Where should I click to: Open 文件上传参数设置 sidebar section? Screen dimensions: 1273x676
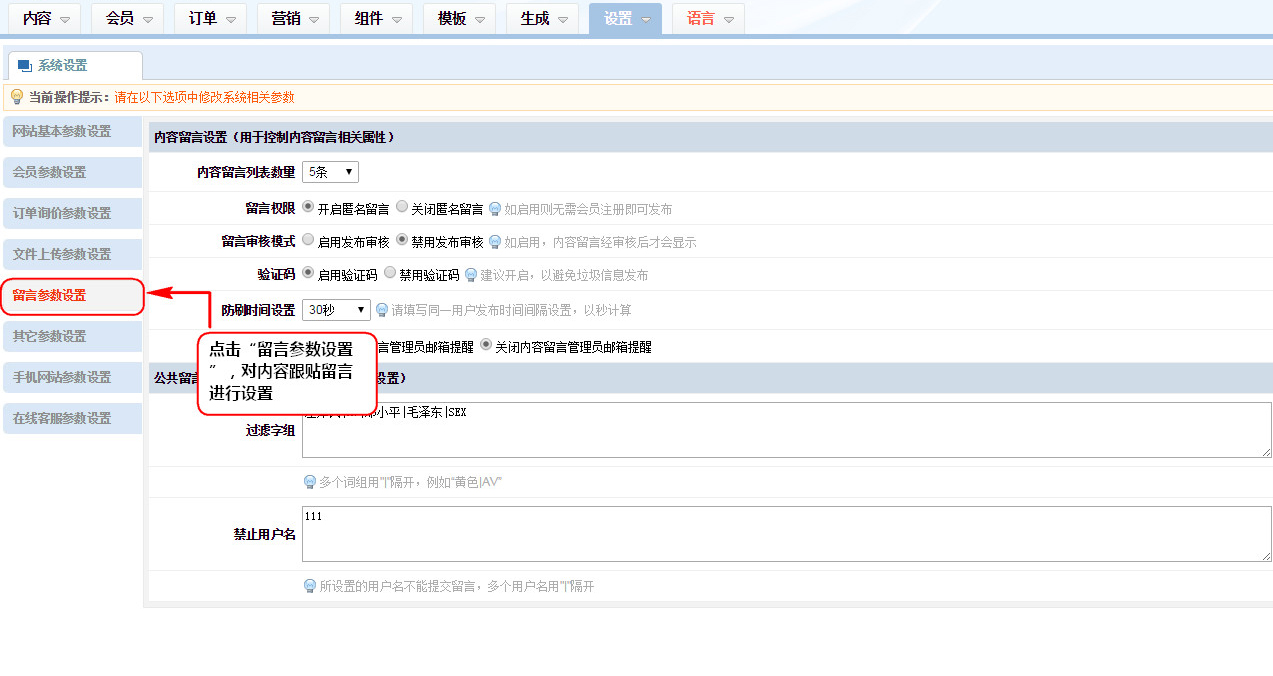[x=72, y=254]
